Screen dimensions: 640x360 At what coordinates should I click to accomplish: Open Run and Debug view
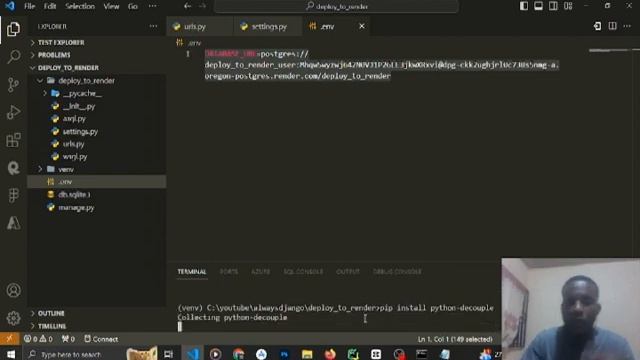coord(13,112)
